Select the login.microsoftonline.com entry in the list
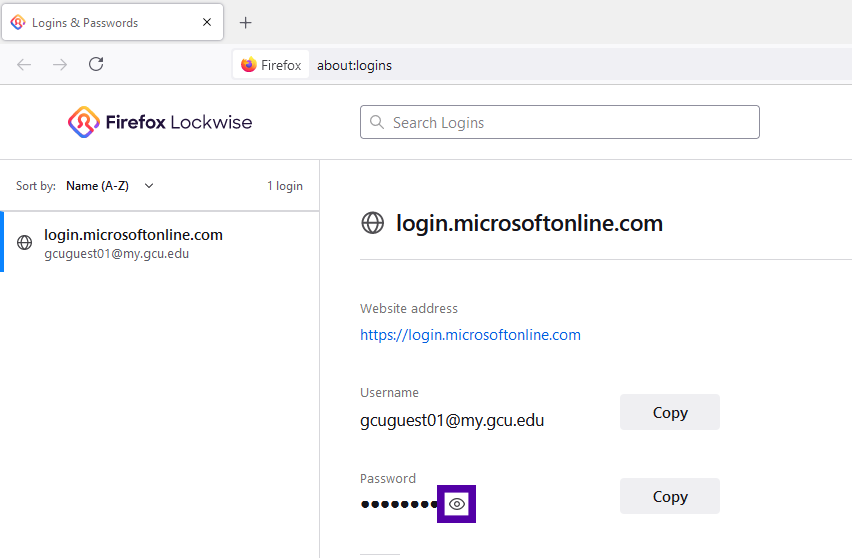The height and width of the screenshot is (558, 852). (x=160, y=242)
